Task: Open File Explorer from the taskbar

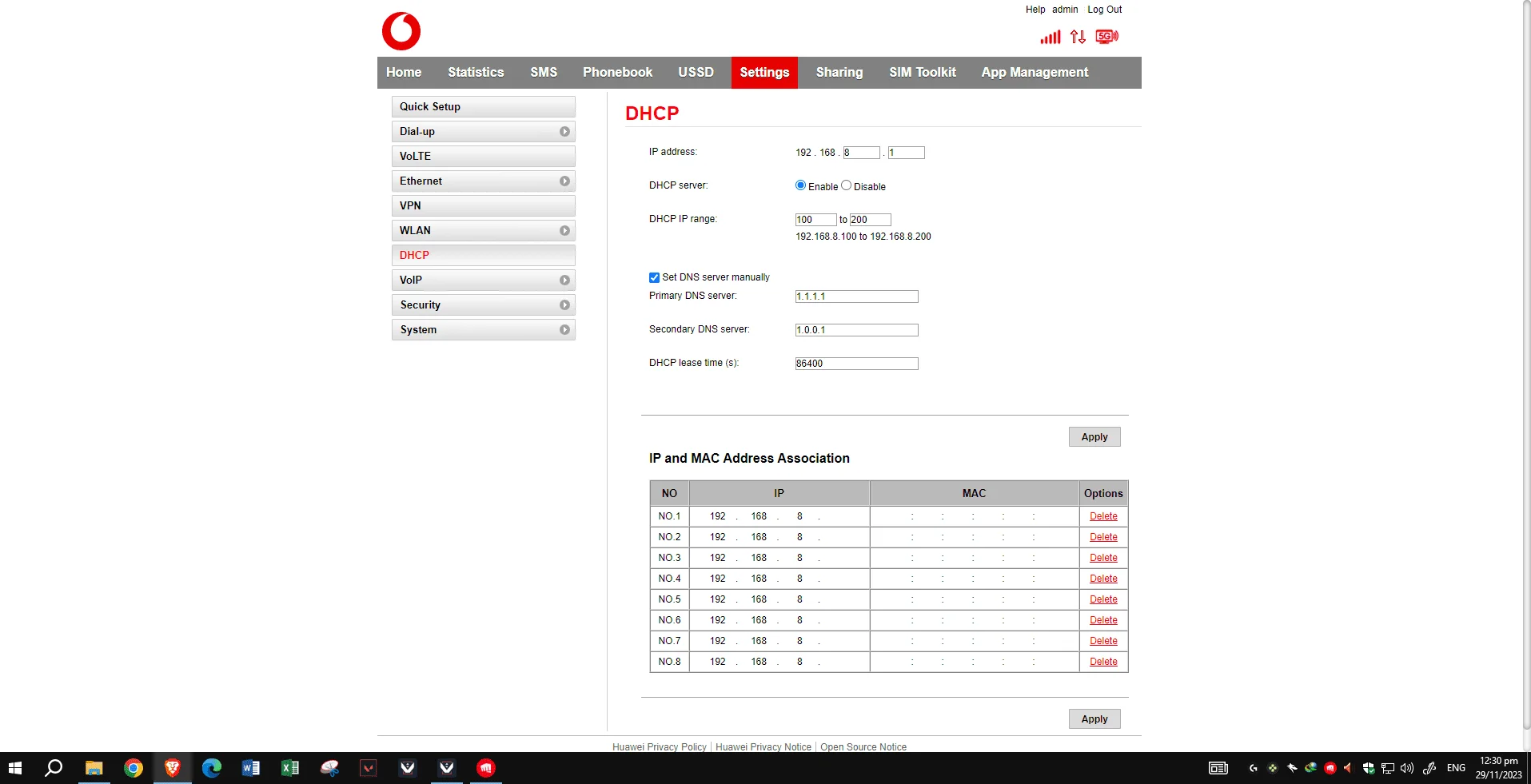Action: 94,768
